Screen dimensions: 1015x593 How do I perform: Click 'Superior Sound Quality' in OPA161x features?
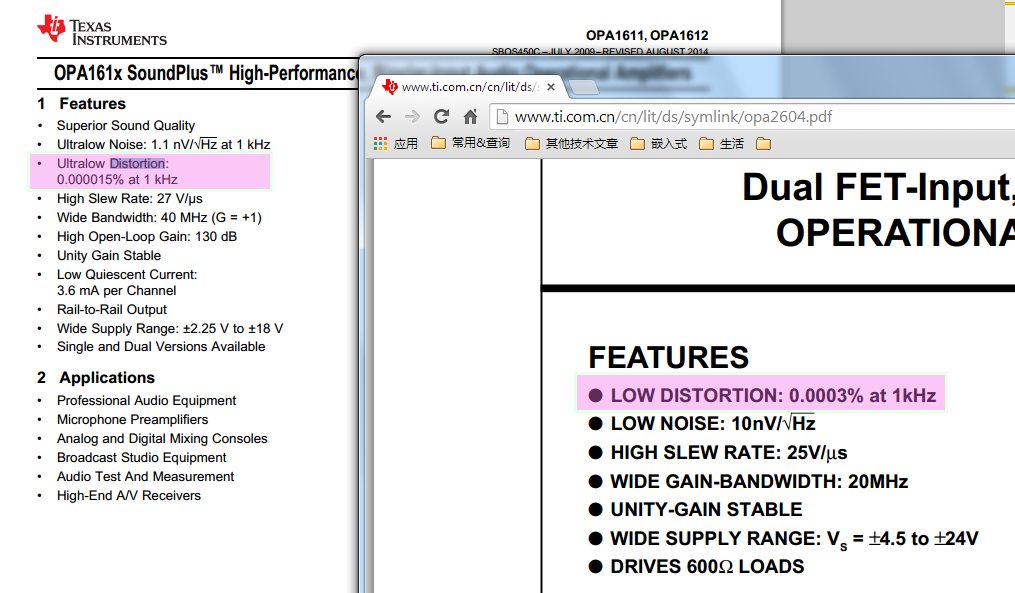click(x=126, y=126)
